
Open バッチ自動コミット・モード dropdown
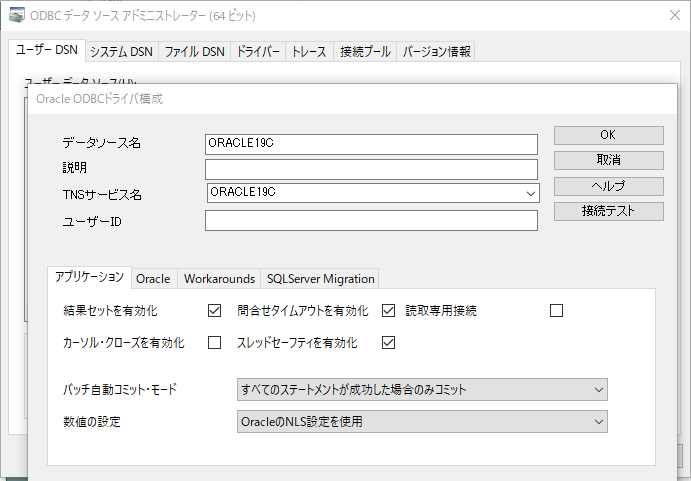click(597, 389)
